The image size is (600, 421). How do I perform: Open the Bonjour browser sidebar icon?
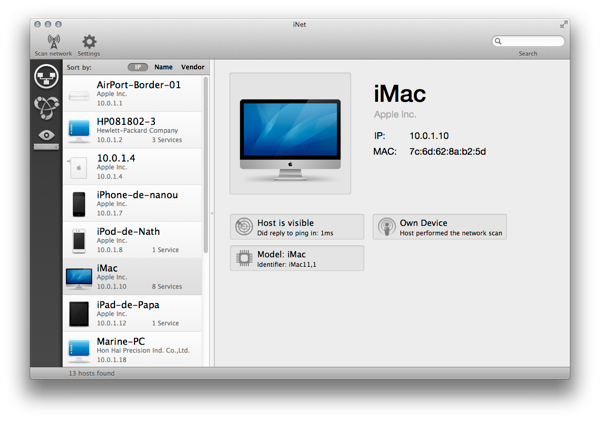tap(46, 106)
